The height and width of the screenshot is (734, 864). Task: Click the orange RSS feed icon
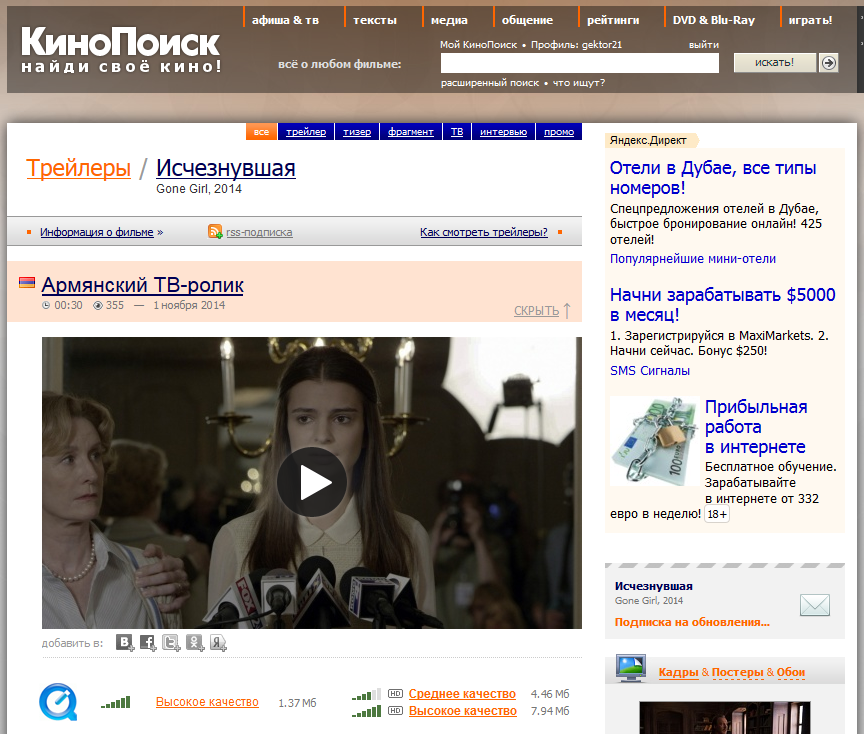point(215,231)
